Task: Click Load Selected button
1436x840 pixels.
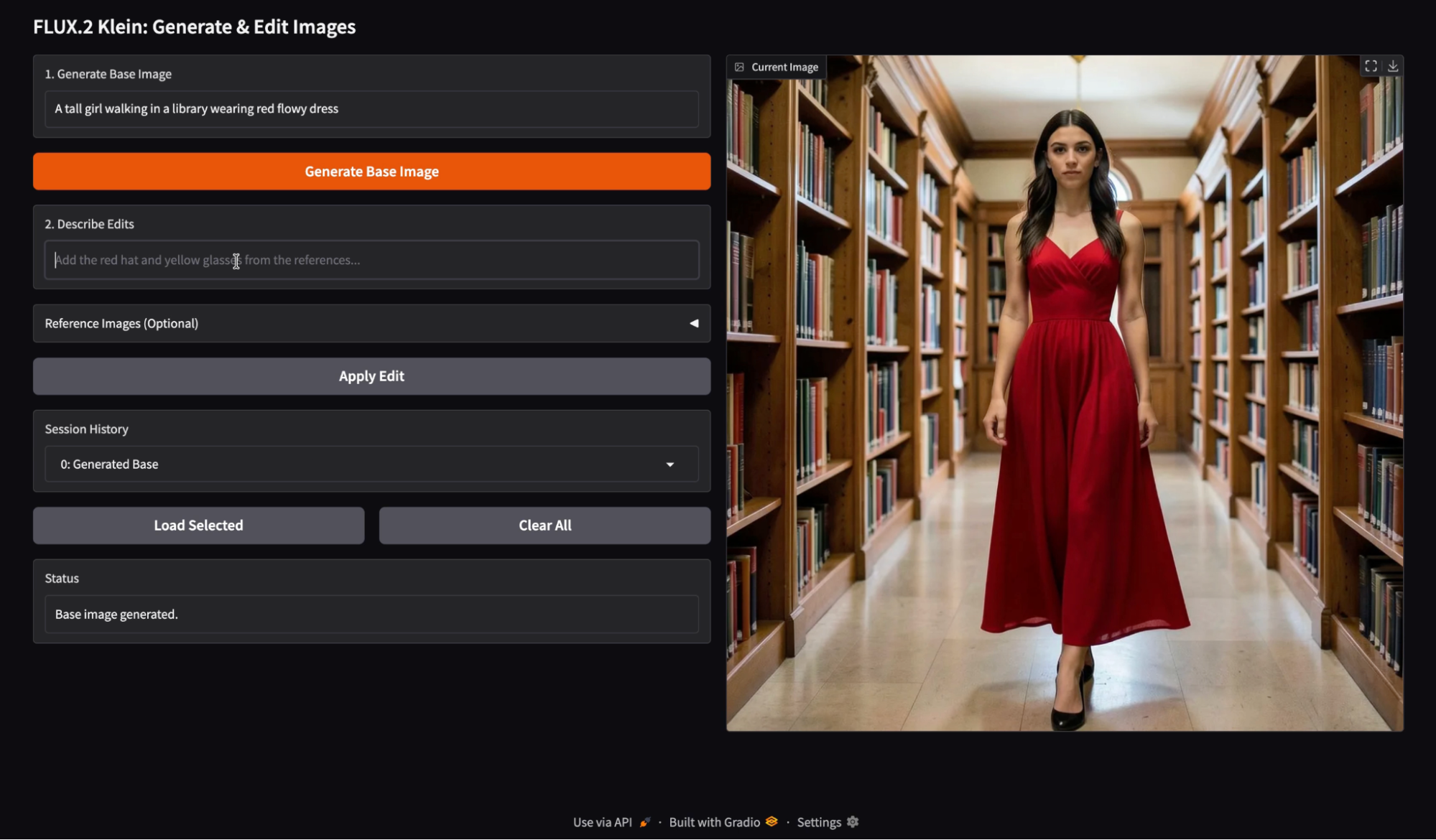Action: tap(198, 526)
